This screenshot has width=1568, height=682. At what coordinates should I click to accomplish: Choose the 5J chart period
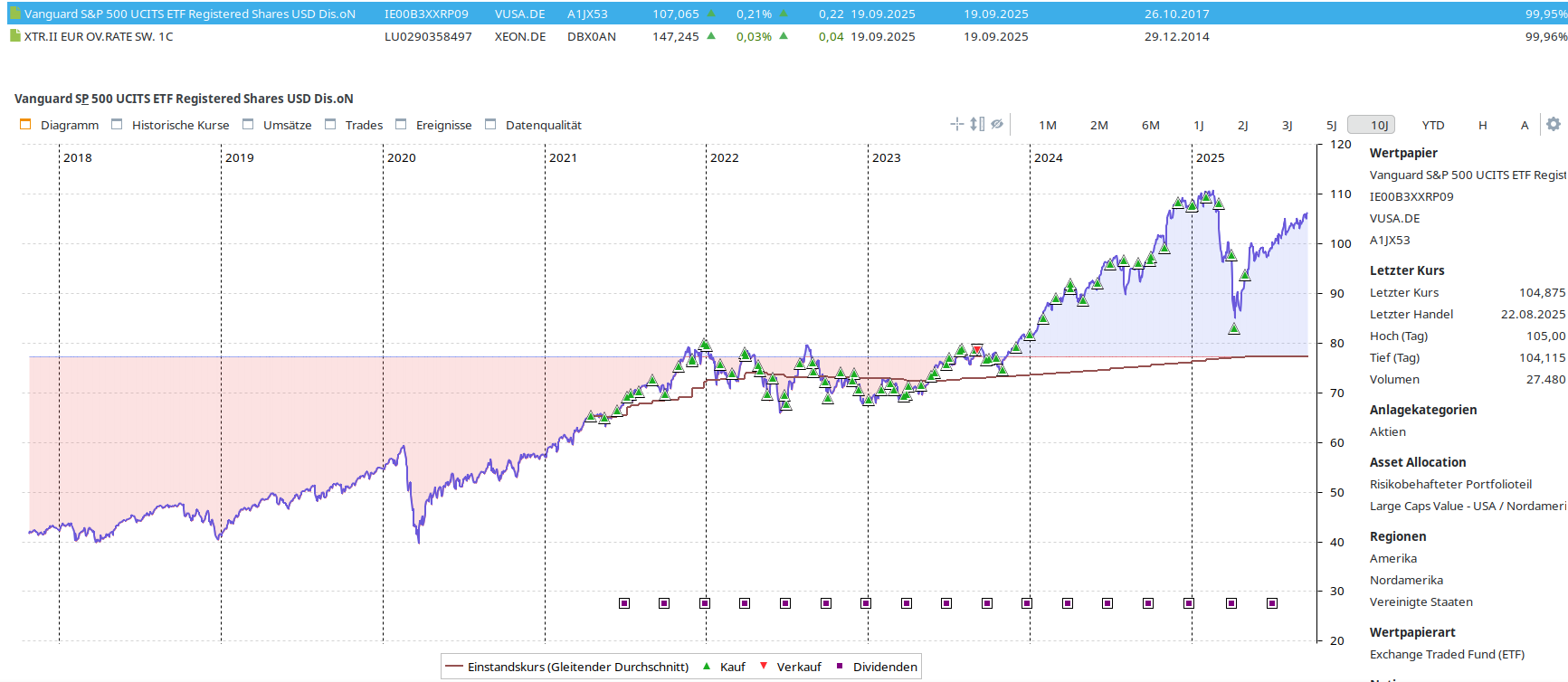[1331, 125]
